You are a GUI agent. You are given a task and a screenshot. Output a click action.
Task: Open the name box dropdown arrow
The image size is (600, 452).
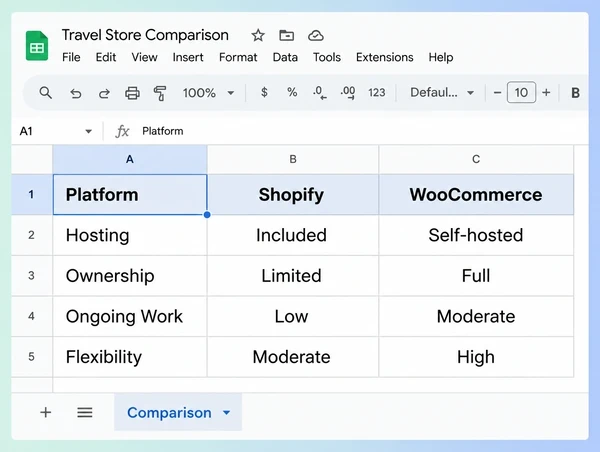[88, 131]
